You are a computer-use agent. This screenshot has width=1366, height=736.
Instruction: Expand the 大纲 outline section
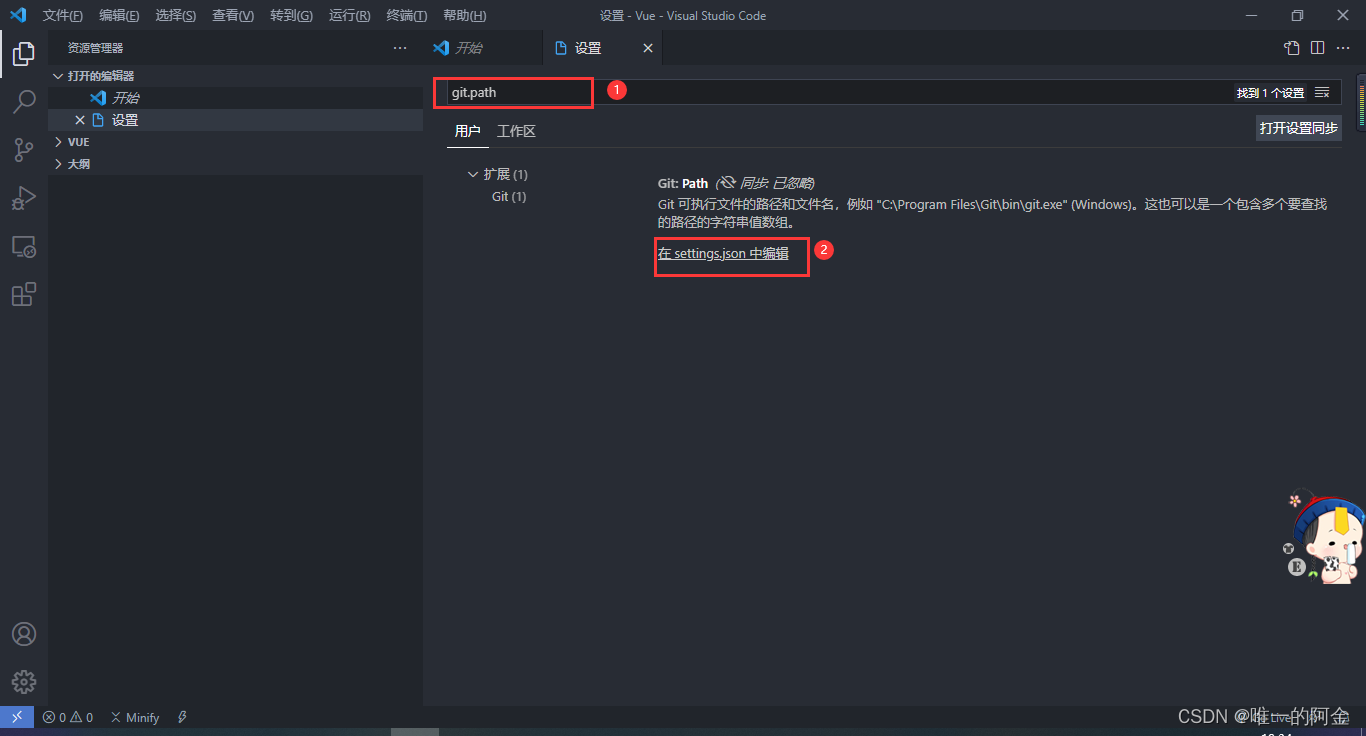coord(235,164)
